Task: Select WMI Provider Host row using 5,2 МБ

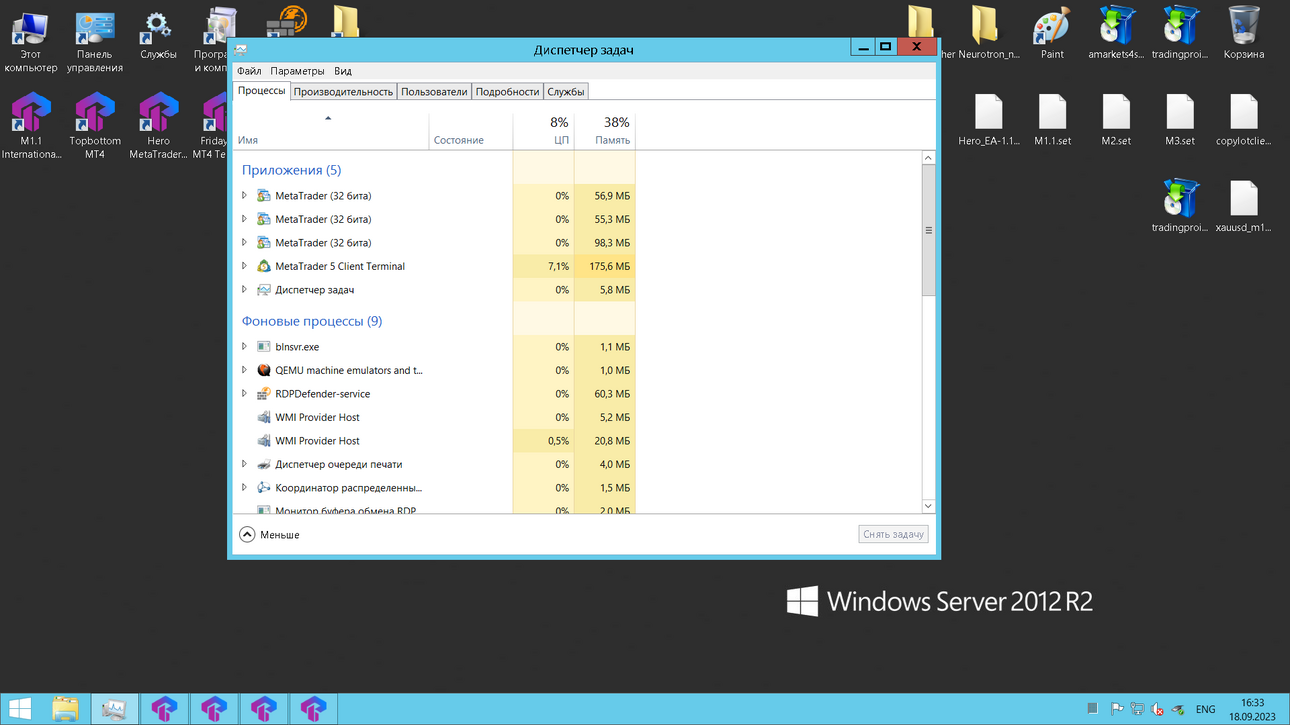Action: tap(434, 417)
